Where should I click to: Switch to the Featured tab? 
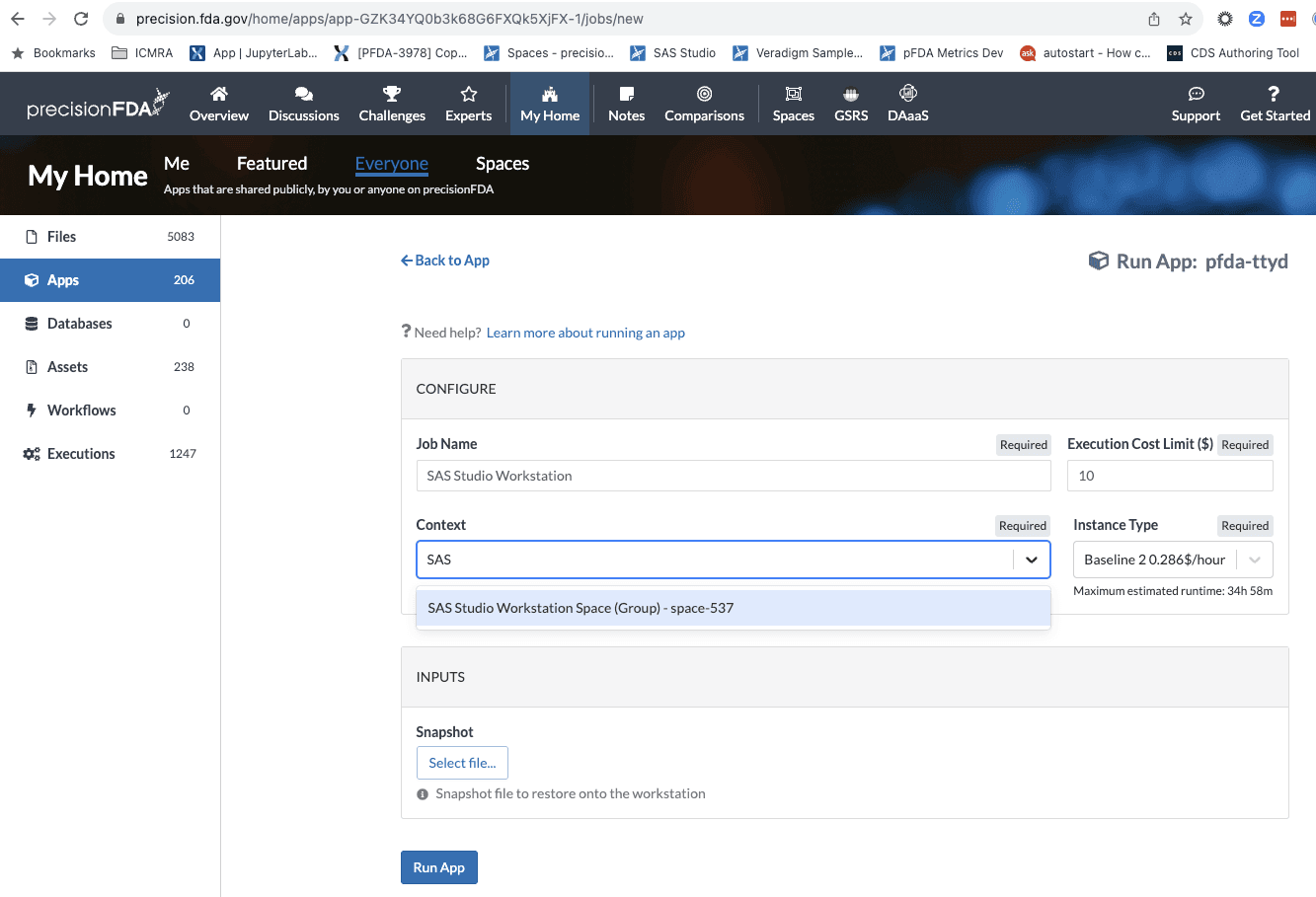click(271, 164)
